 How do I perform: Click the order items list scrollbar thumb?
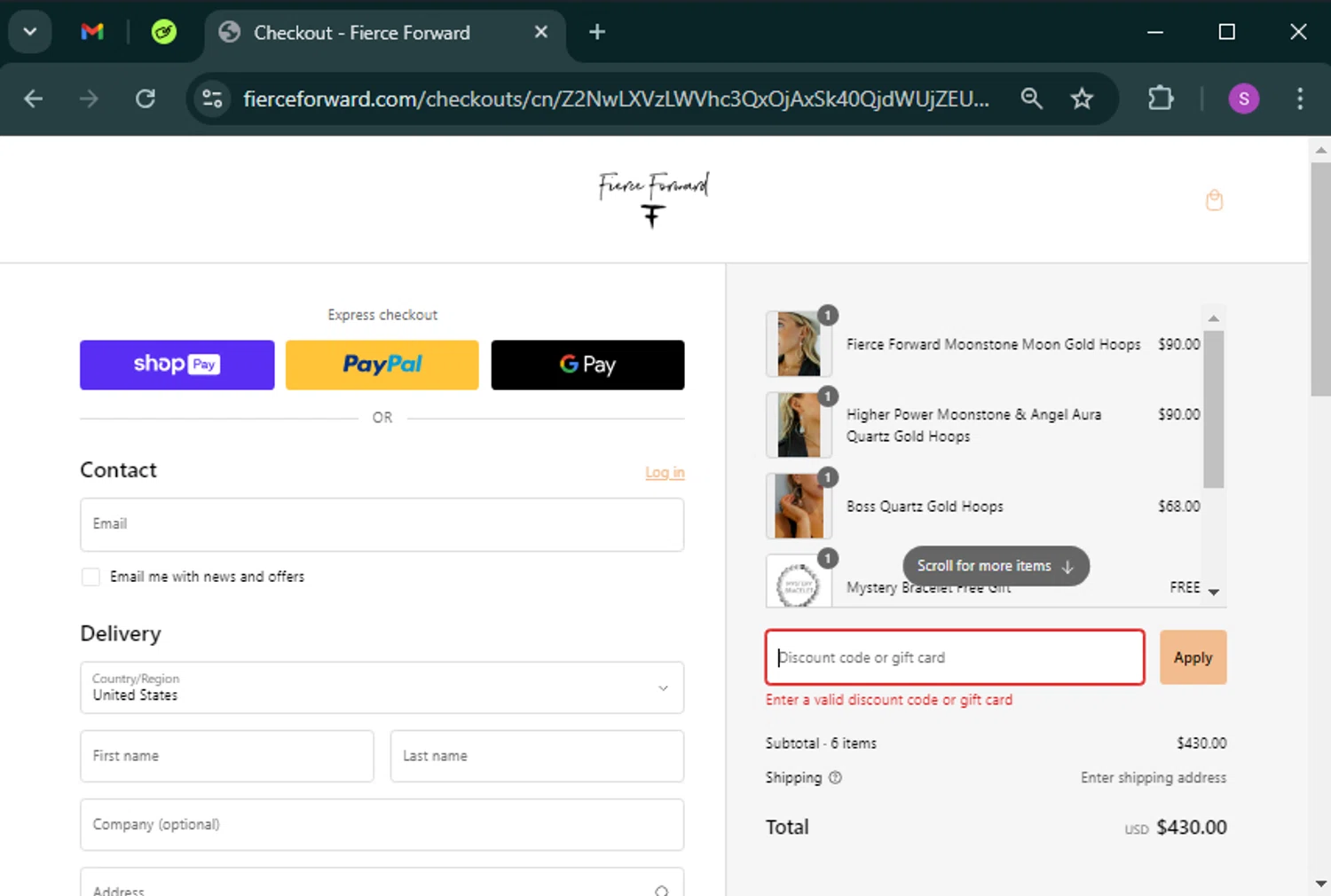[1214, 409]
